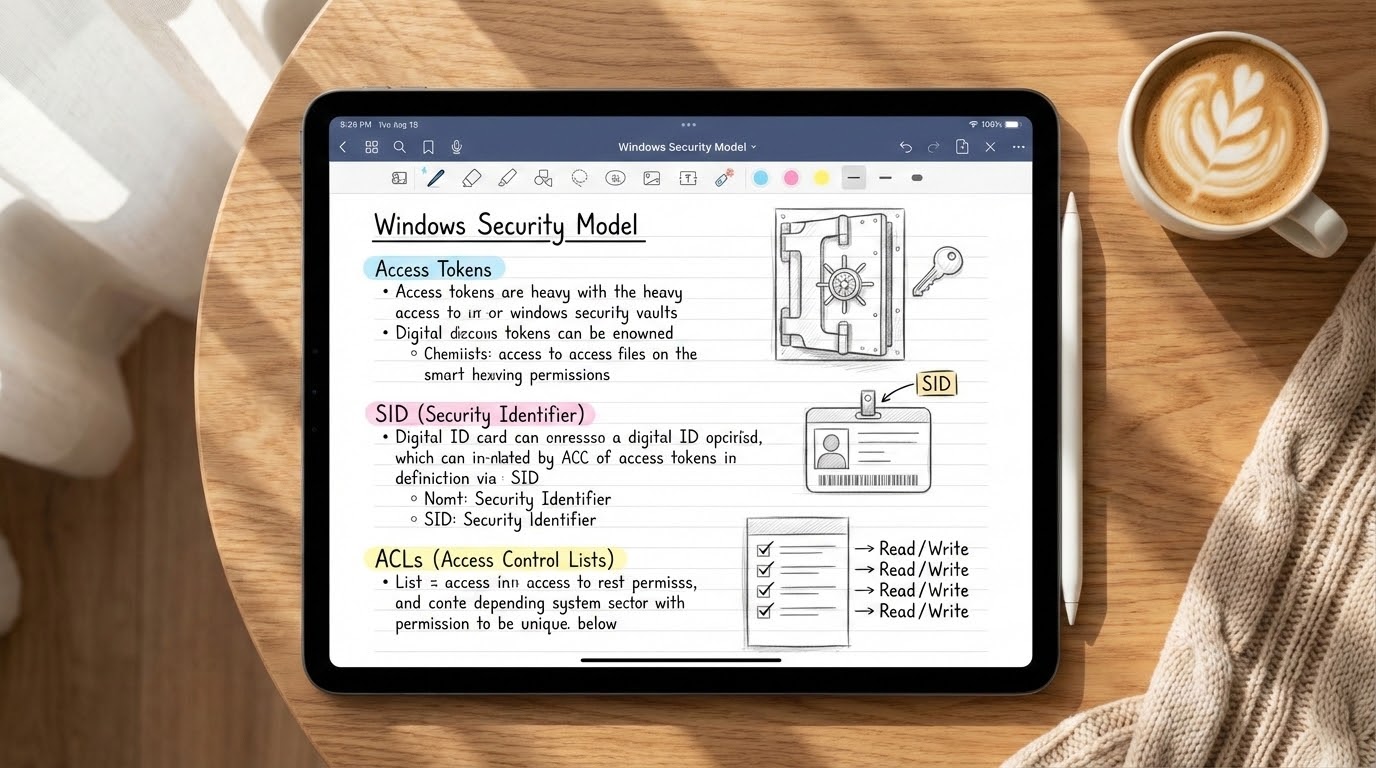Image resolution: width=1376 pixels, height=768 pixels.
Task: Tap the pink "SID (Security Identifier)" heading
Action: coord(480,414)
